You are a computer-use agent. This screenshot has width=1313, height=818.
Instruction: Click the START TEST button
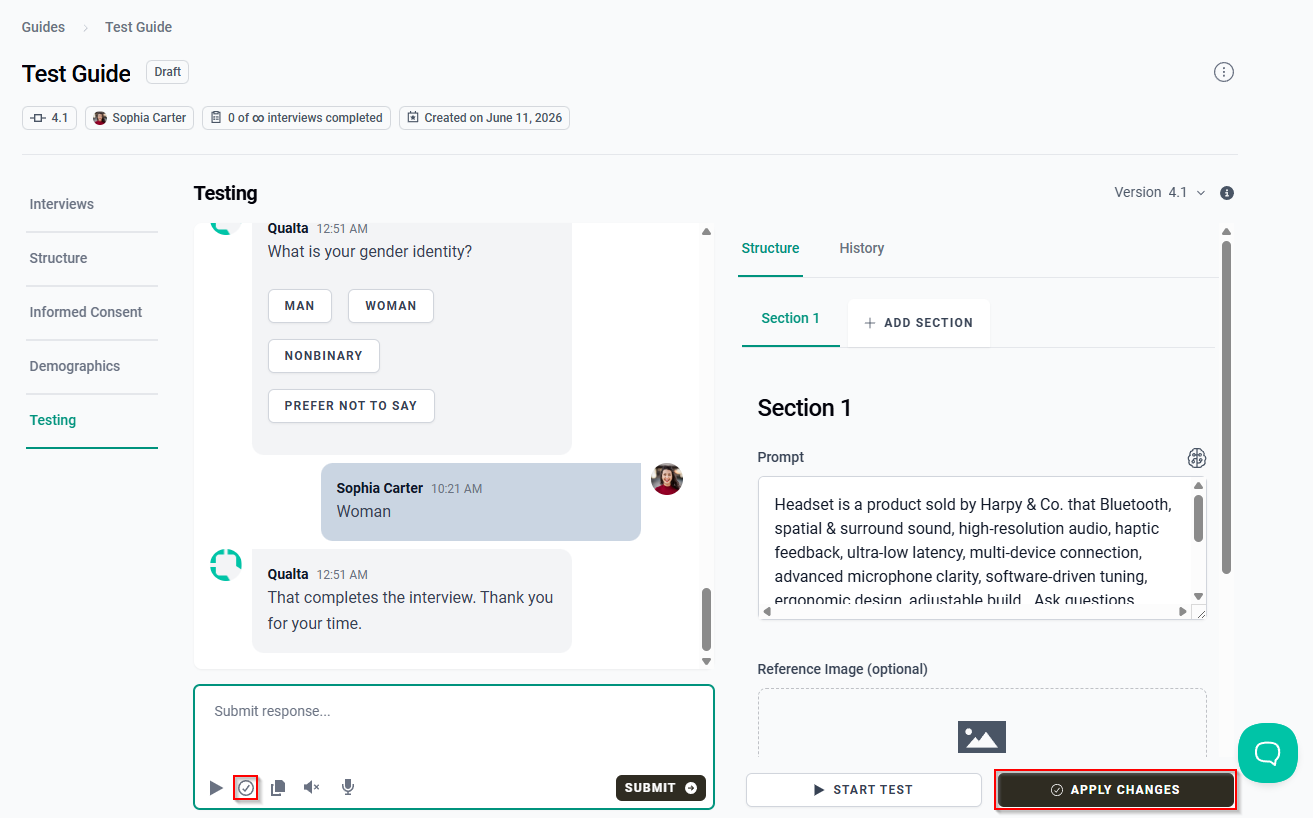click(x=864, y=790)
